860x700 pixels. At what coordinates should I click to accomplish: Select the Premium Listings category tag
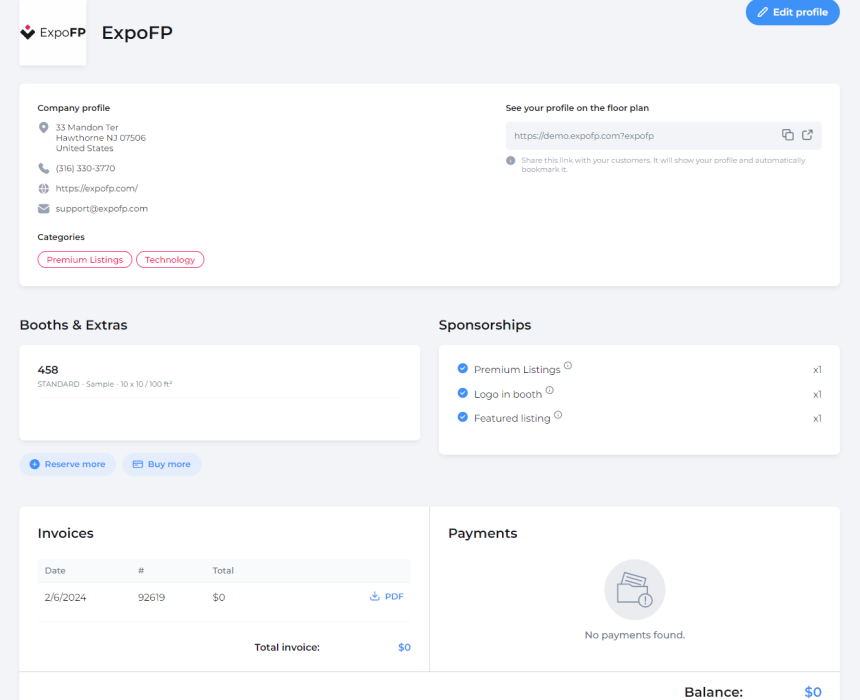pyautogui.click(x=84, y=259)
